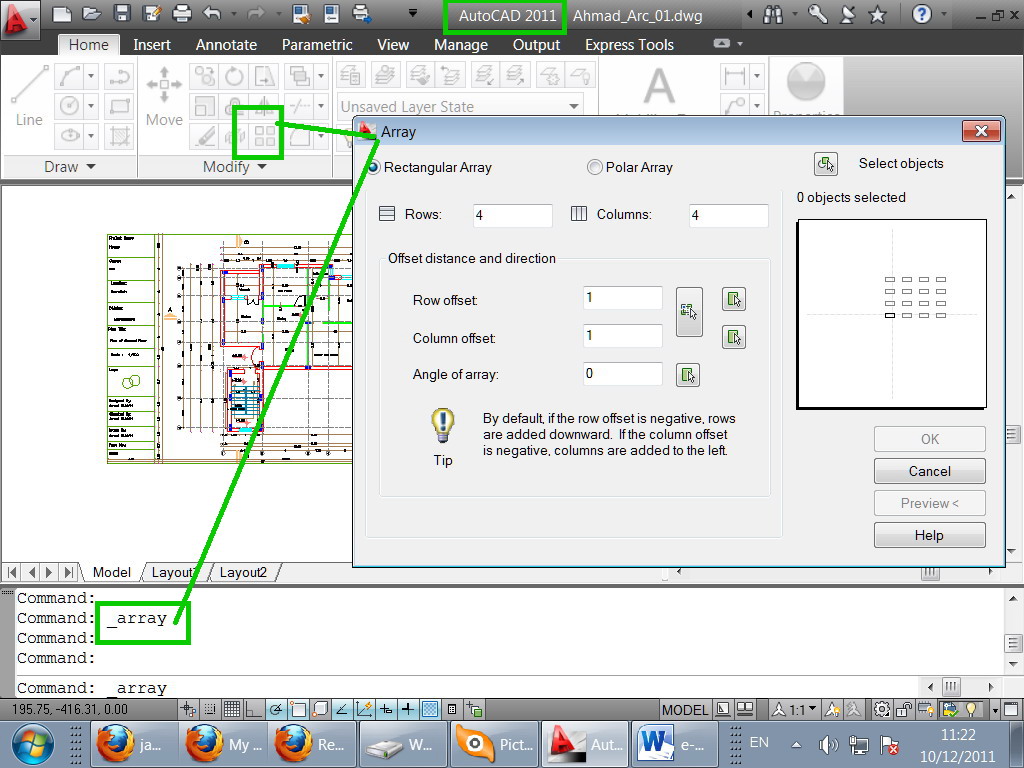Open the AutoCAD application menu button

pos(18,18)
